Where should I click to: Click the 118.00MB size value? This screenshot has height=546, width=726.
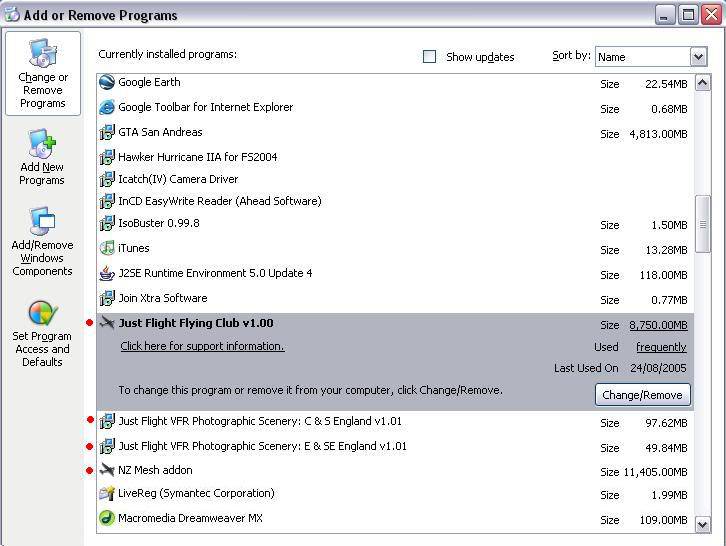point(663,275)
